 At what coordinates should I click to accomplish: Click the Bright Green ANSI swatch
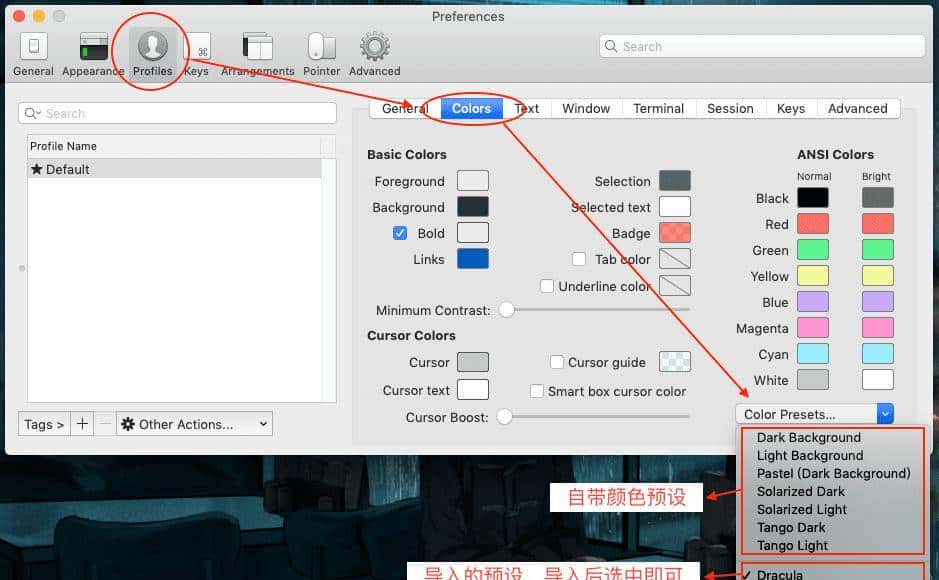(877, 250)
